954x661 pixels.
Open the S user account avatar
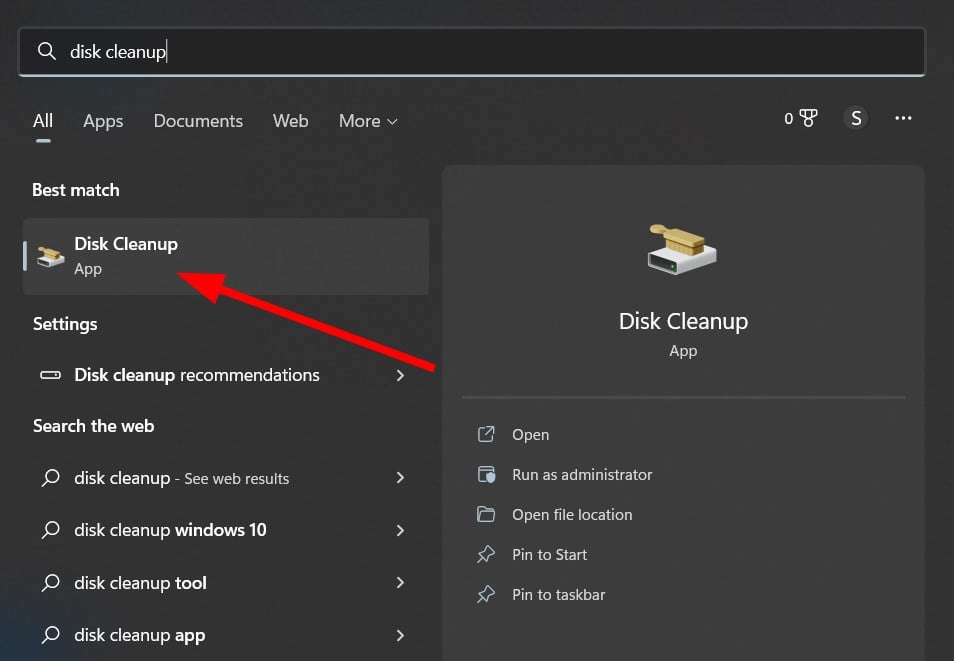click(855, 119)
